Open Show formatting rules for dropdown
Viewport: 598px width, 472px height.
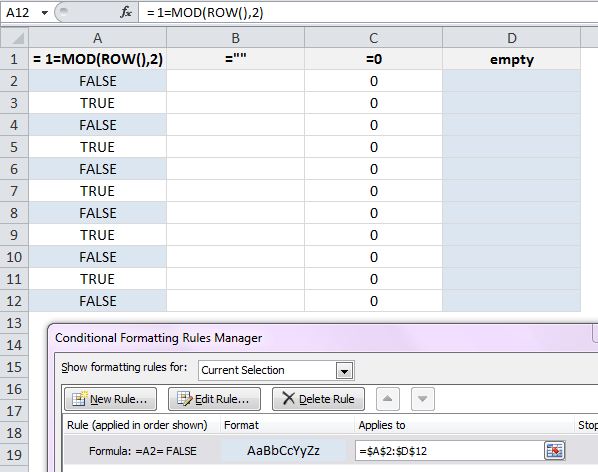pyautogui.click(x=276, y=370)
